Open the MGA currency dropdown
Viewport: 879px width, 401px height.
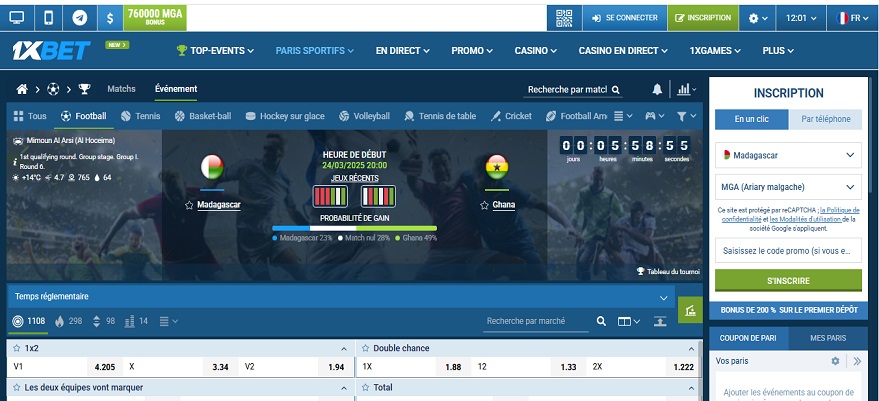coord(788,187)
